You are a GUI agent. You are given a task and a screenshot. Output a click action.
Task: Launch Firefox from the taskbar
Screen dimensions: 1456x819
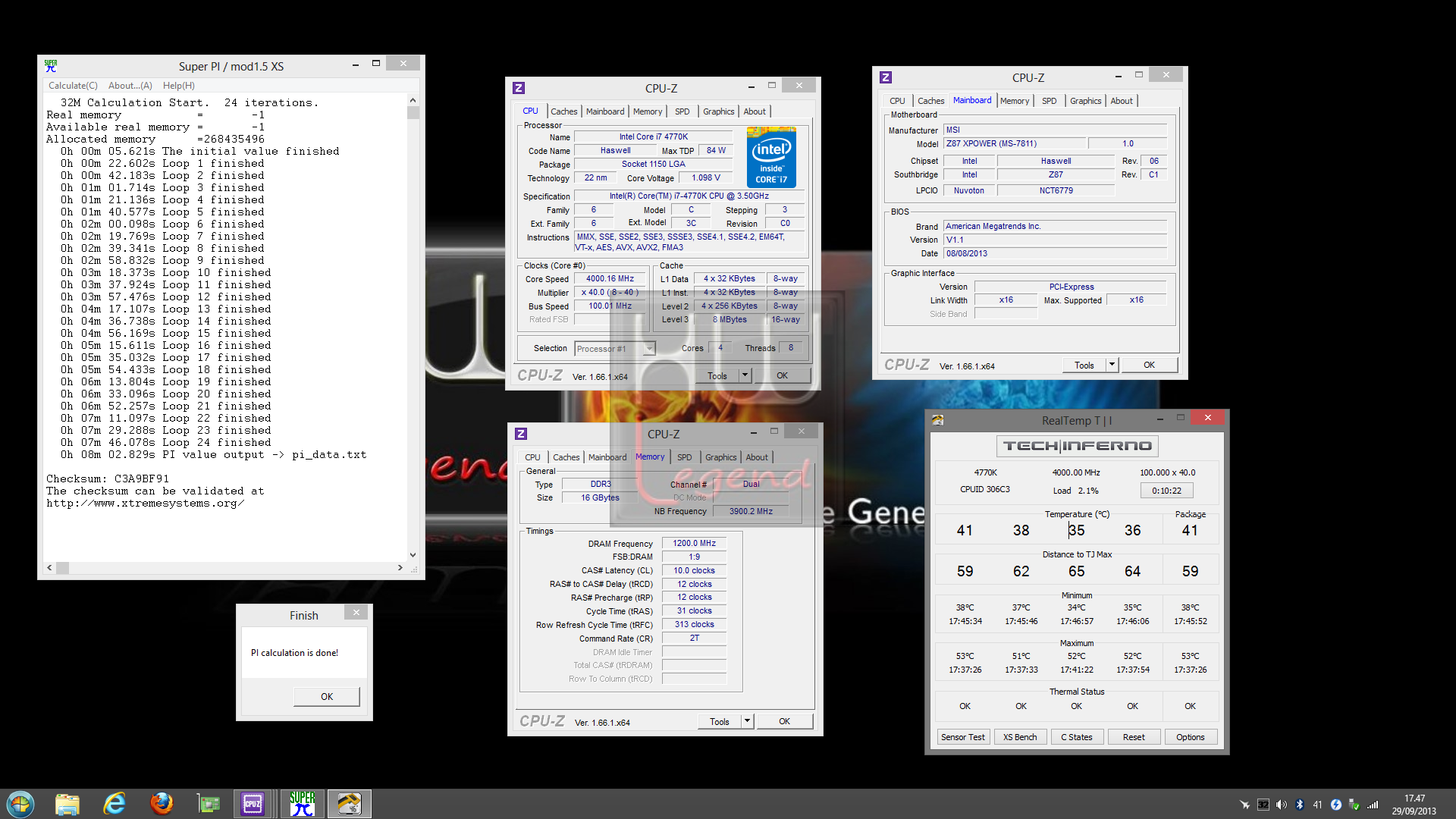pos(162,804)
